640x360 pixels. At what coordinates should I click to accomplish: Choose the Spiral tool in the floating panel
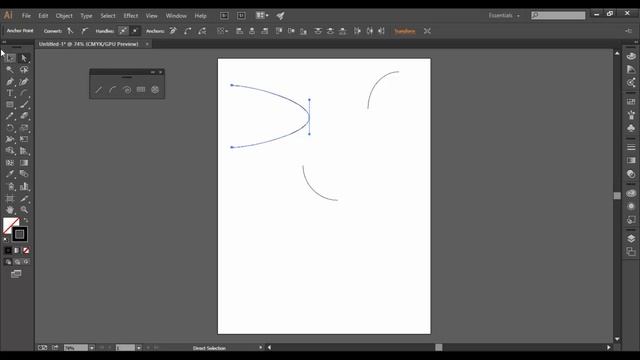point(127,89)
